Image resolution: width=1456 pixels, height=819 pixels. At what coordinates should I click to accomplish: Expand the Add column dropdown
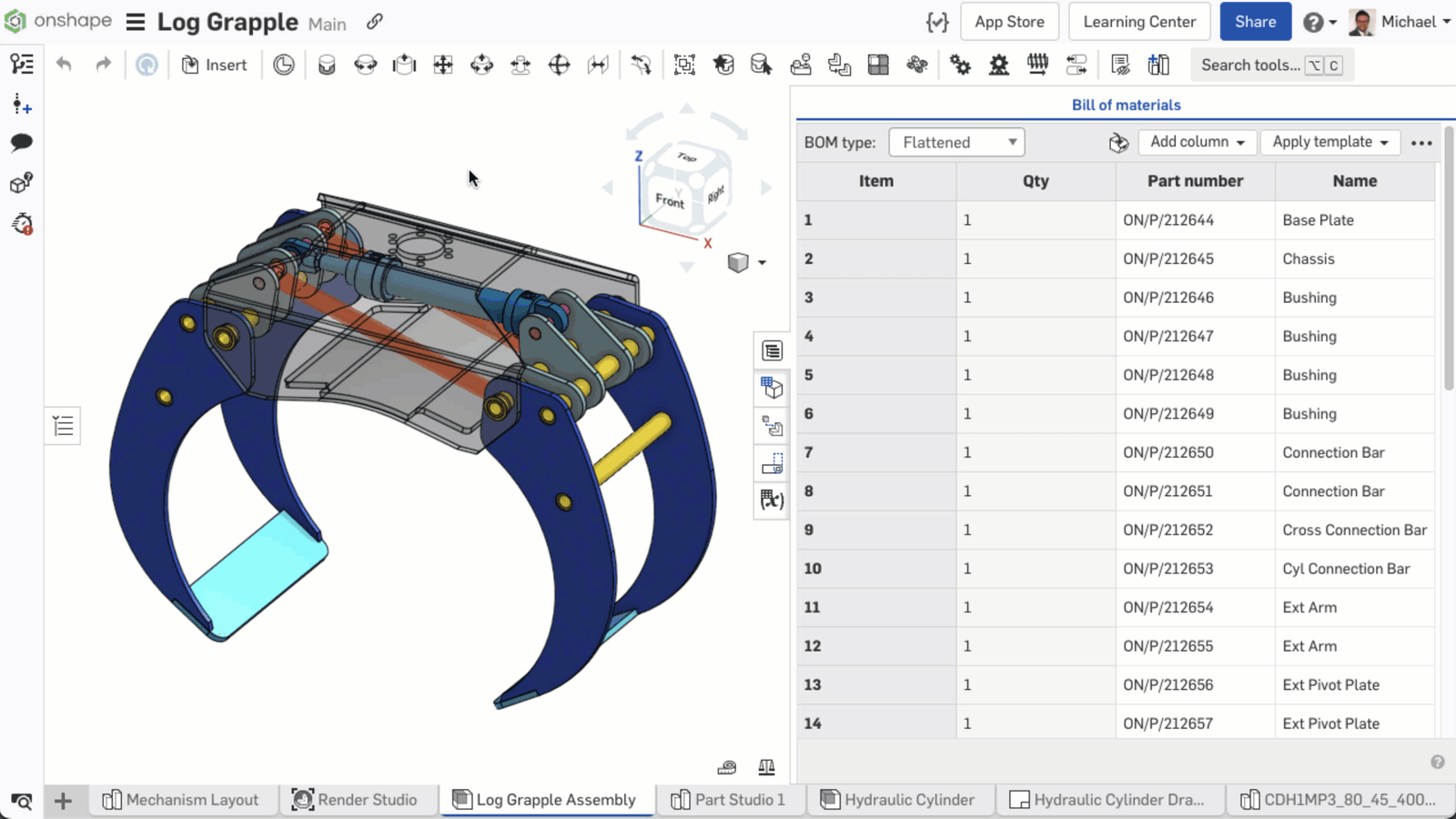(x=1197, y=142)
